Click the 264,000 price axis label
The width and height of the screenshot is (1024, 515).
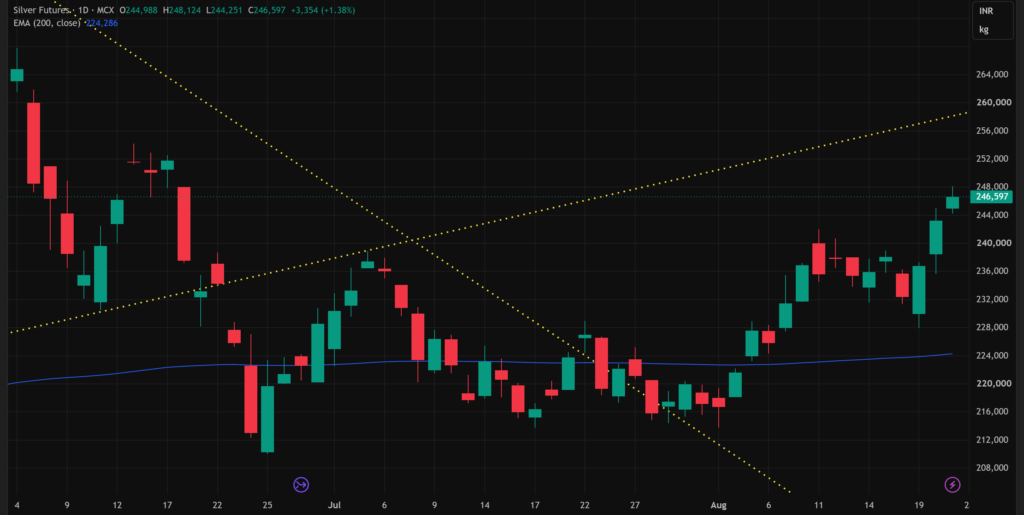coord(991,74)
